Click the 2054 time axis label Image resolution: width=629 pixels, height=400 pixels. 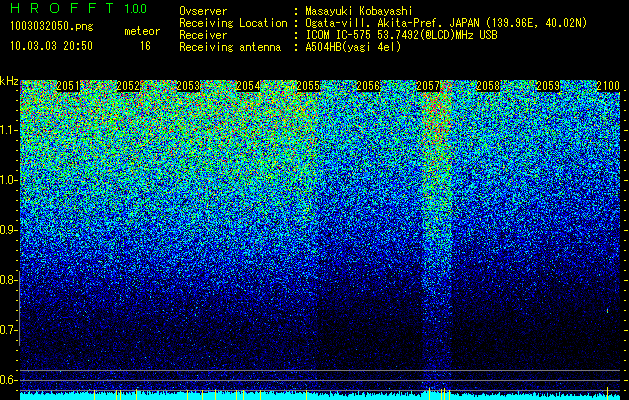tap(248, 86)
